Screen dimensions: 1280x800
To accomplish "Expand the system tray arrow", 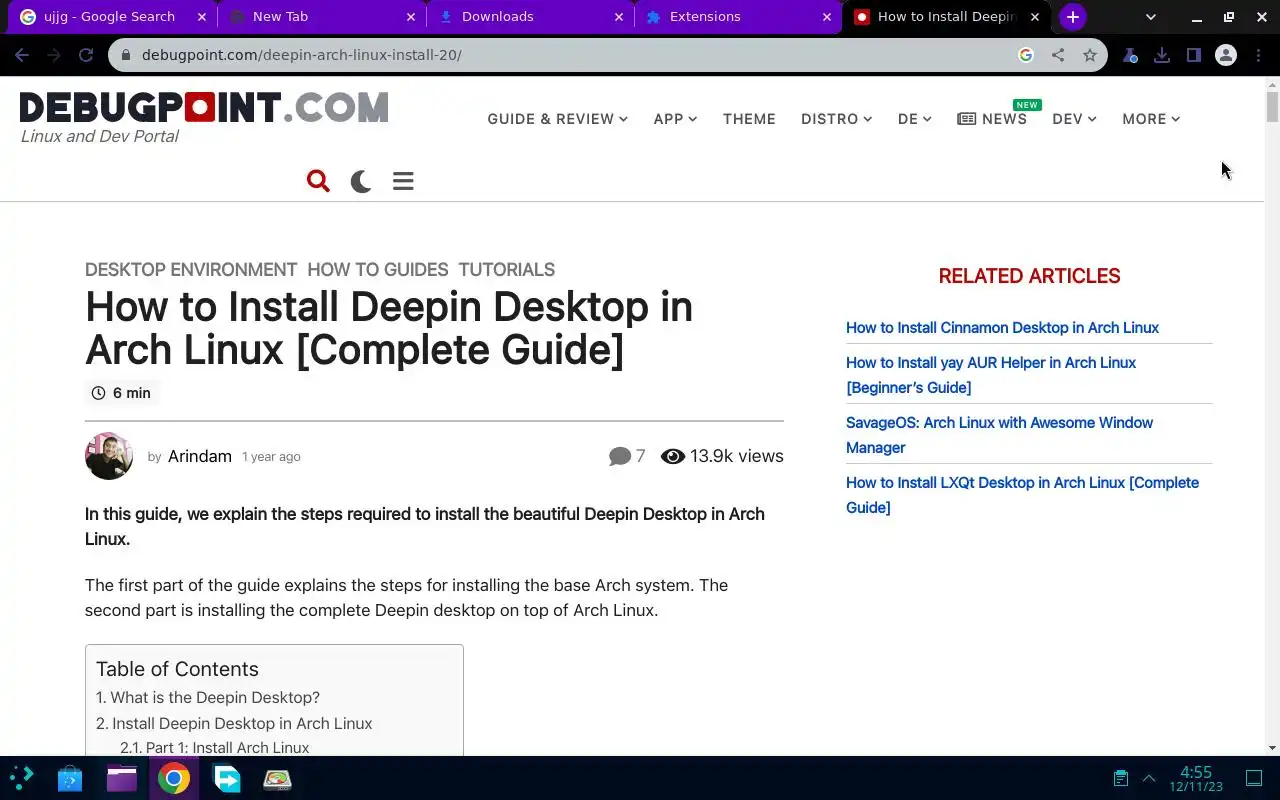I will pyautogui.click(x=1149, y=778).
